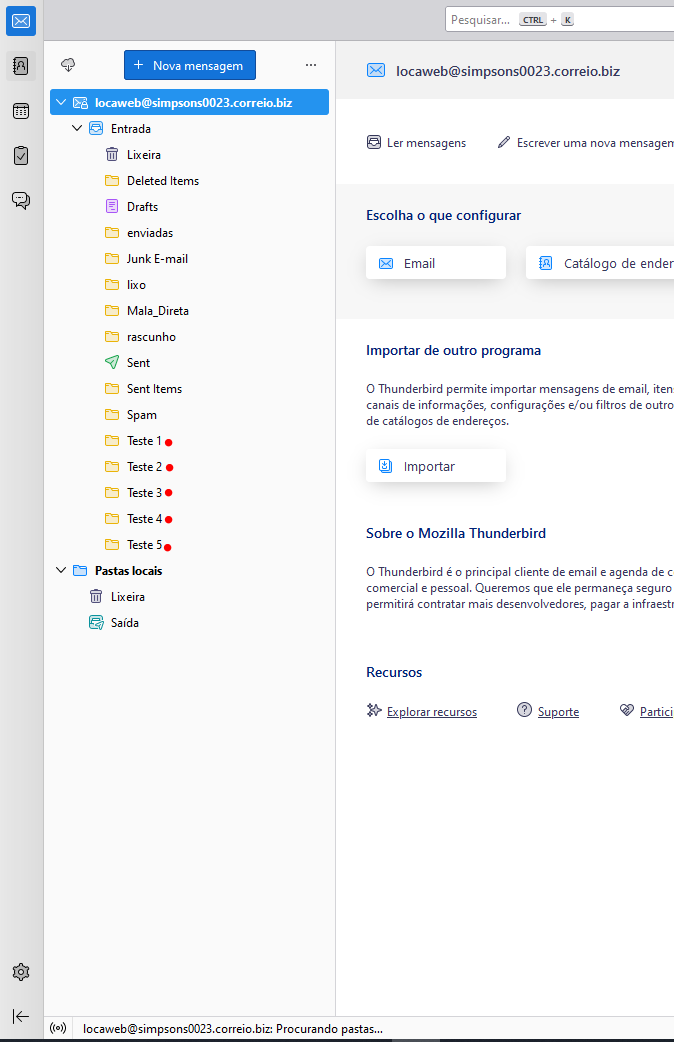674x1042 pixels.
Task: Open the Mail space icon
Action: coord(21,21)
